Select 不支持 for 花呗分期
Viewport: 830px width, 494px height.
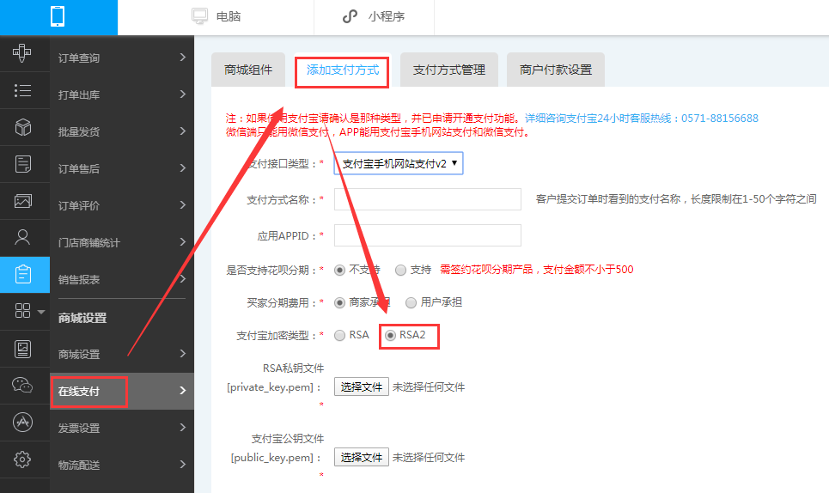[340, 270]
